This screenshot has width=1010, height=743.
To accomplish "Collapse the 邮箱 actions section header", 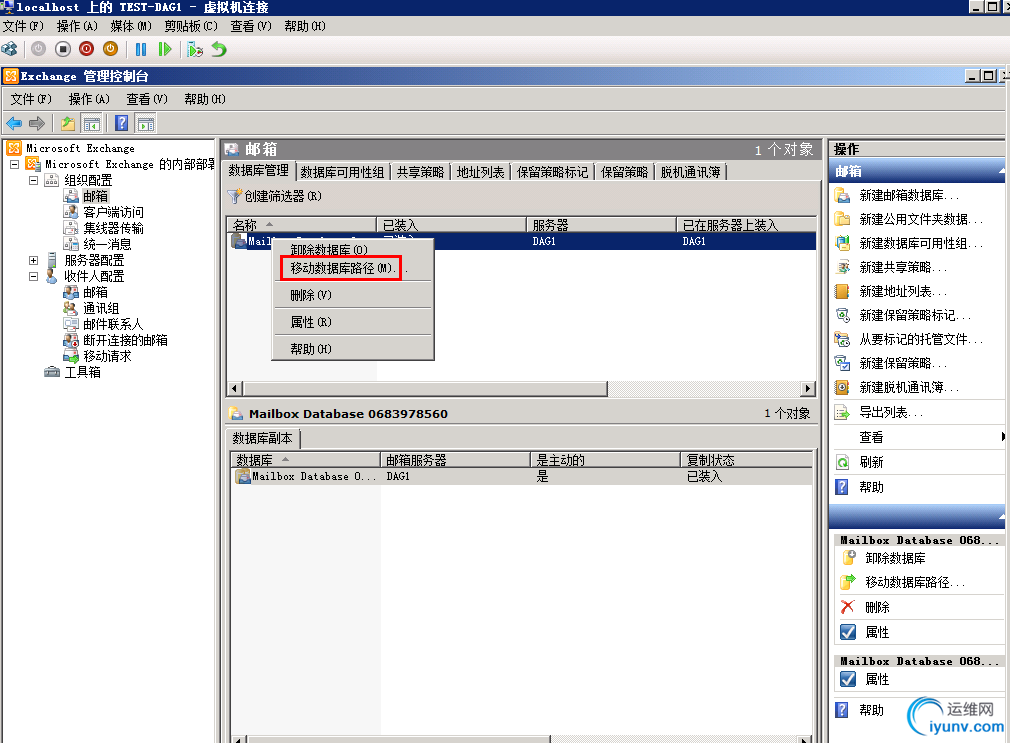I will pyautogui.click(x=1001, y=171).
